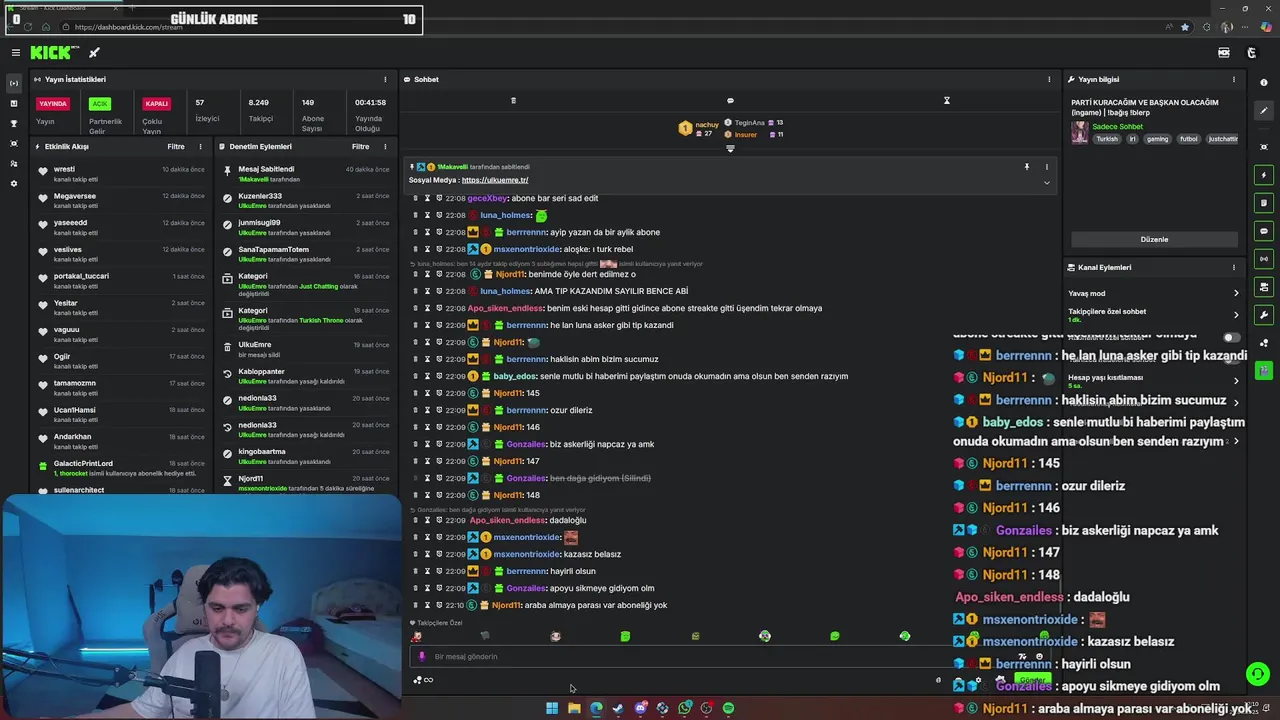1280x720 pixels.
Task: Open the hamburger menu beside Kick logo
Action: [x=15, y=53]
